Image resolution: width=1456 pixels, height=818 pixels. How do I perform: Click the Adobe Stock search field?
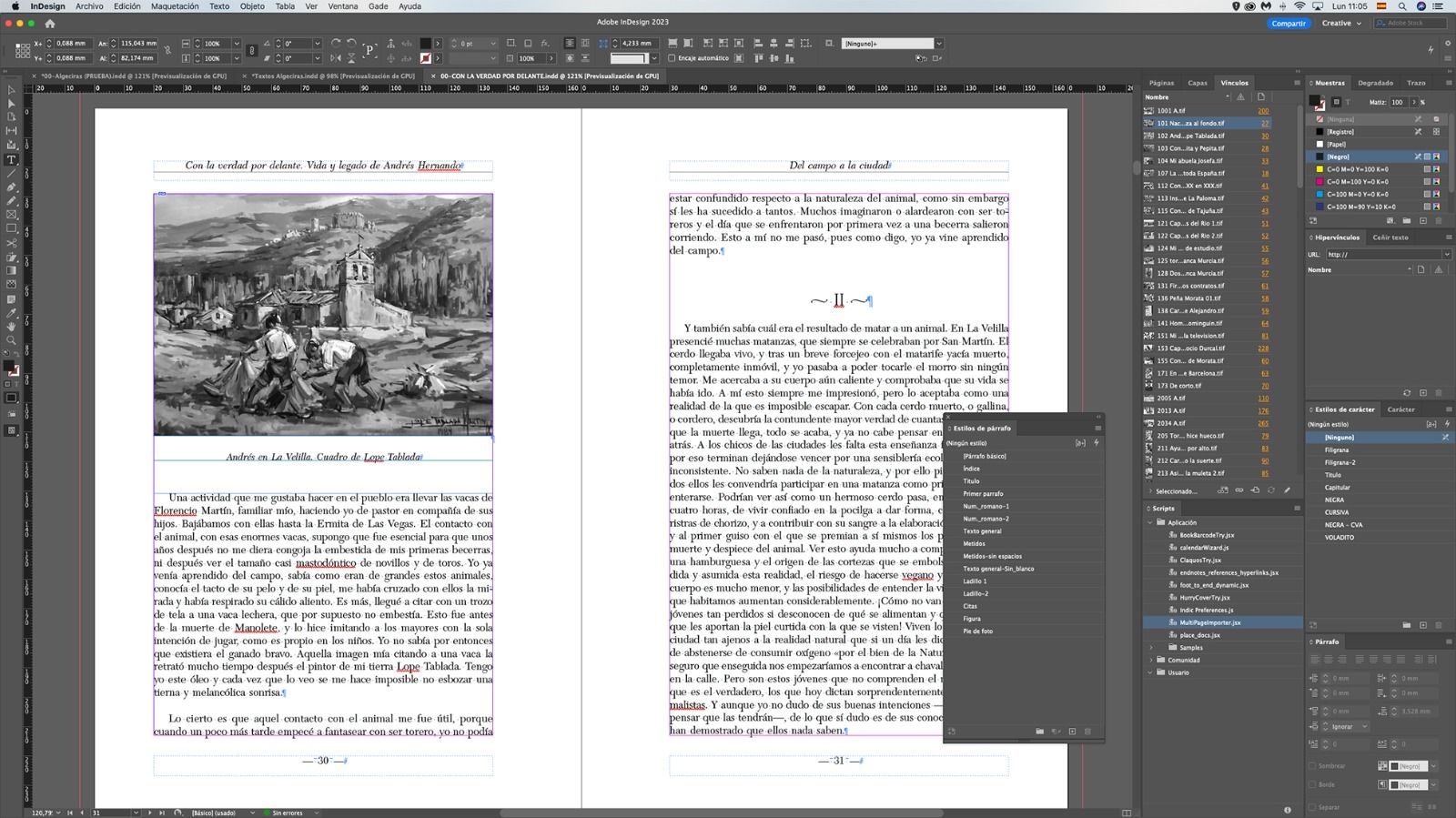[x=1410, y=23]
